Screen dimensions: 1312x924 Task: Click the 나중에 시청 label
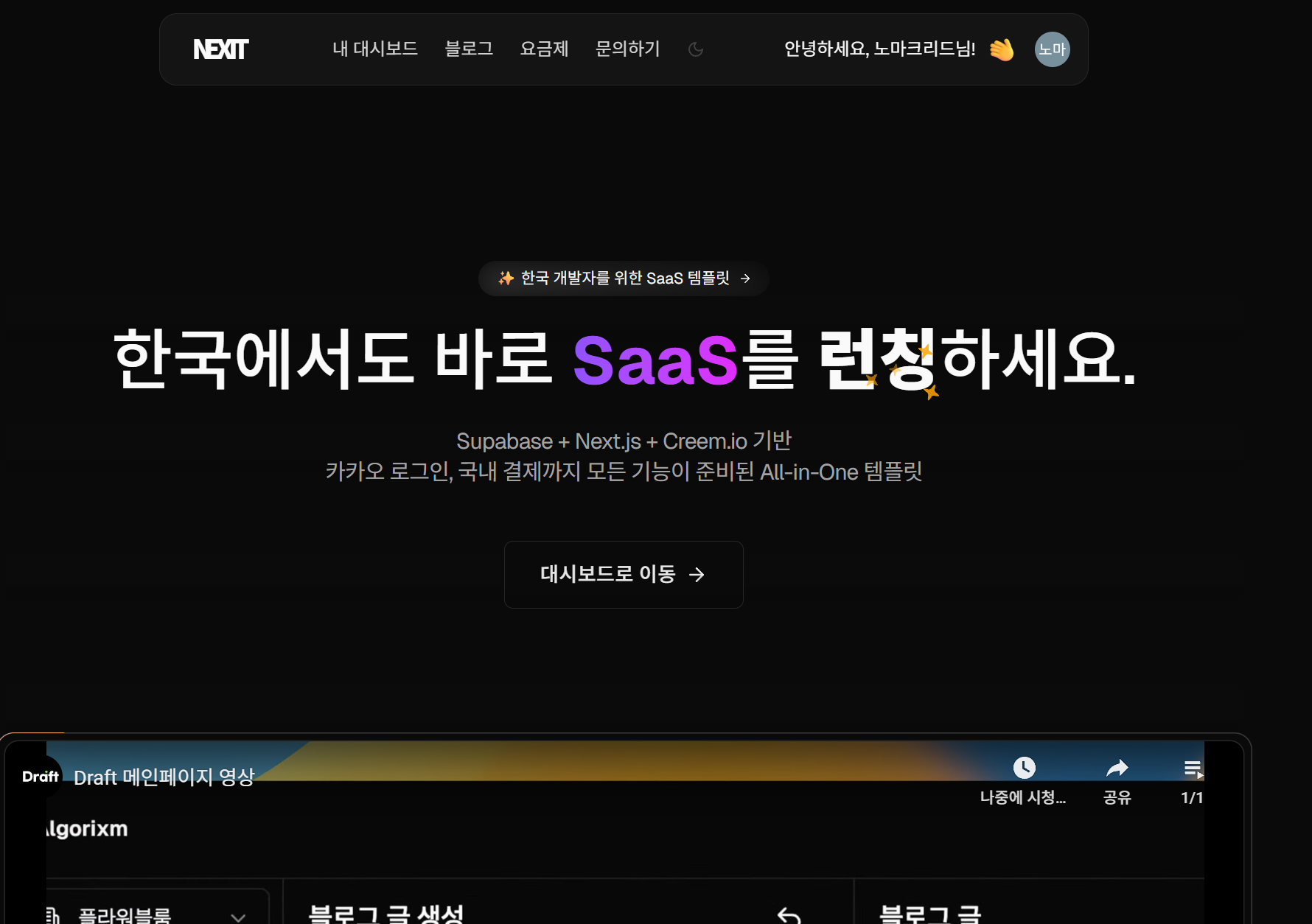coord(1024,797)
